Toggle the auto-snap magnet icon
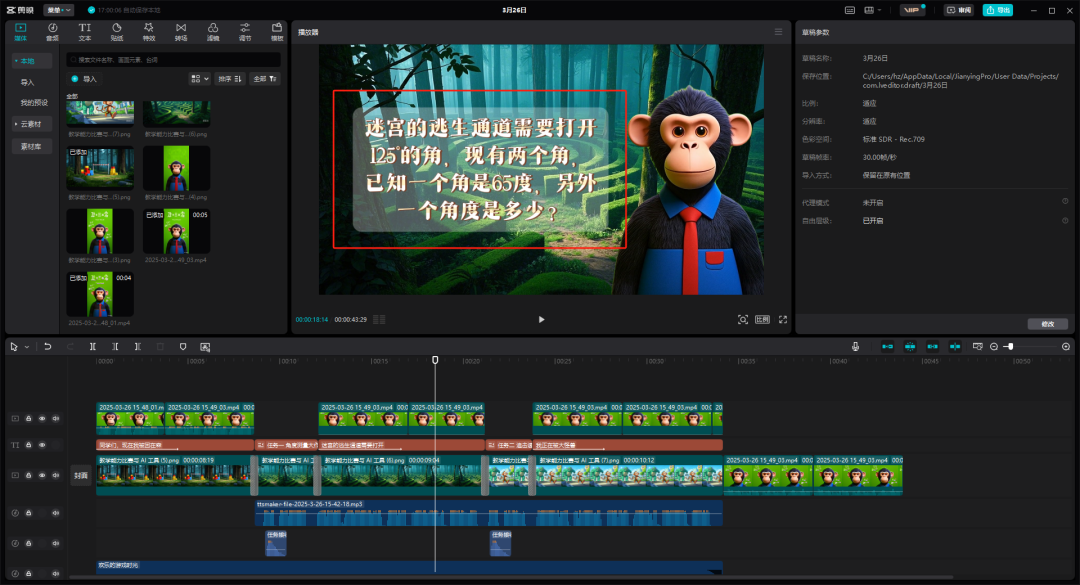 click(x=910, y=346)
